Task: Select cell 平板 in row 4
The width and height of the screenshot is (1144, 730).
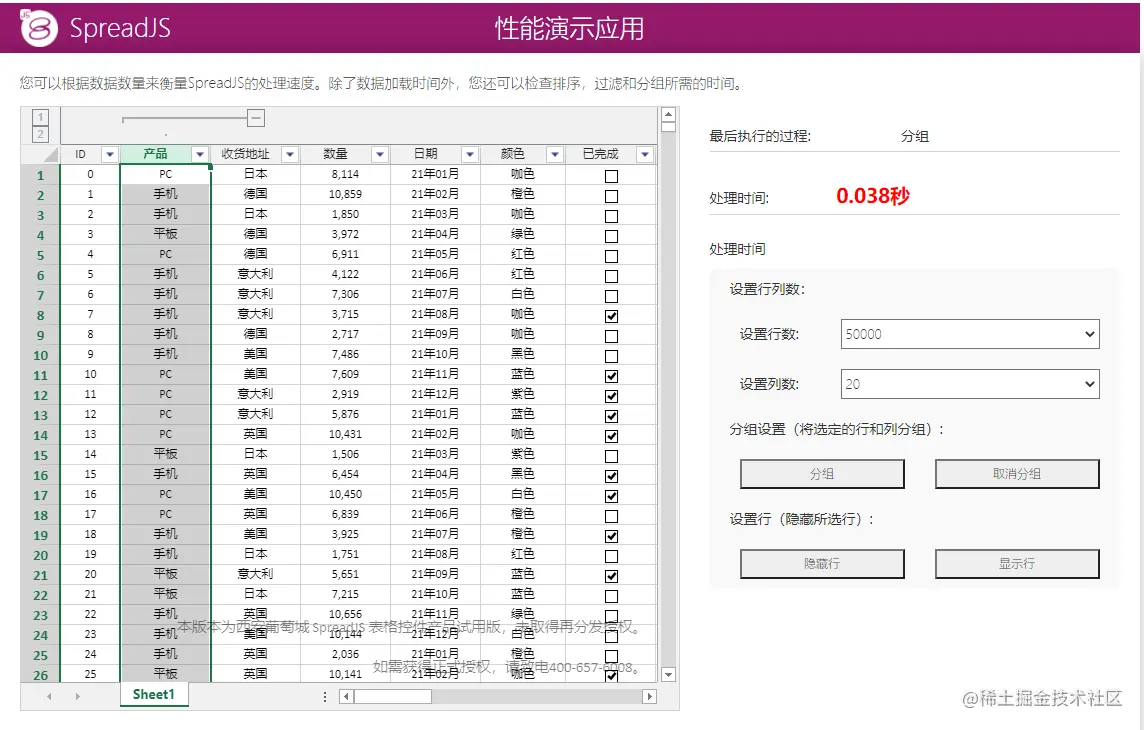Action: click(x=166, y=234)
